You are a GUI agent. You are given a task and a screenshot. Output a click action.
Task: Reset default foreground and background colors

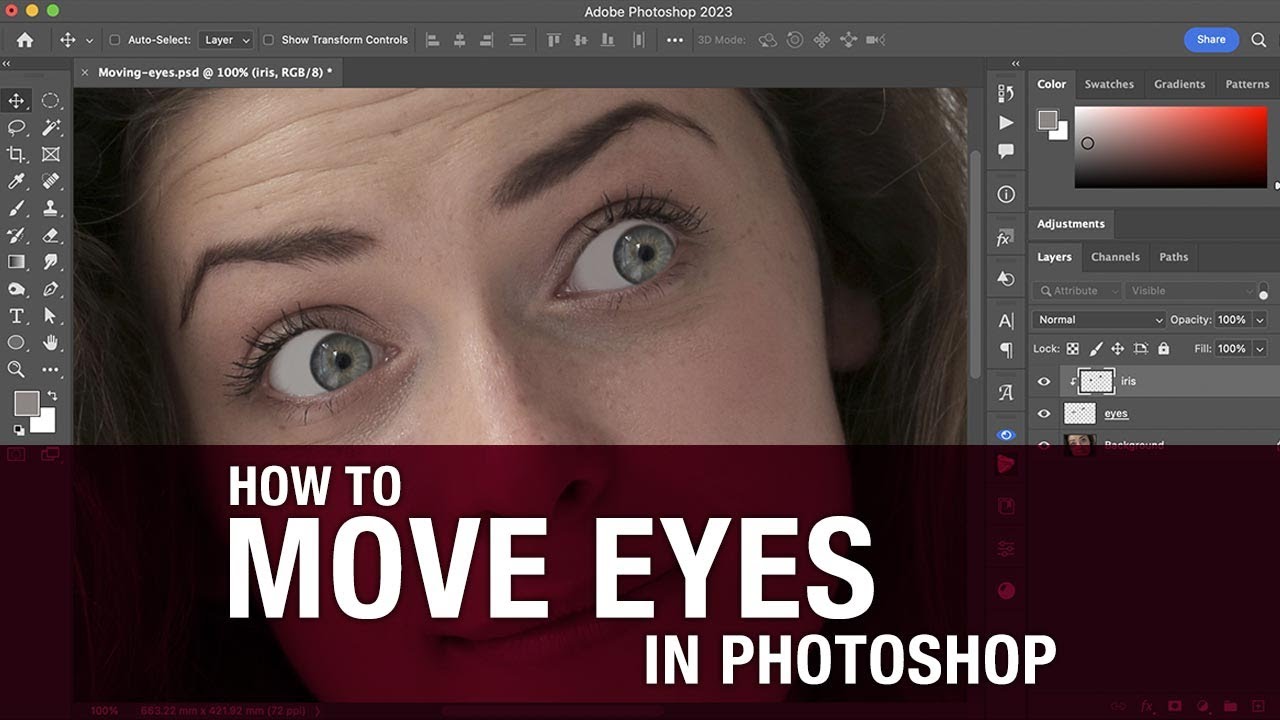17,430
